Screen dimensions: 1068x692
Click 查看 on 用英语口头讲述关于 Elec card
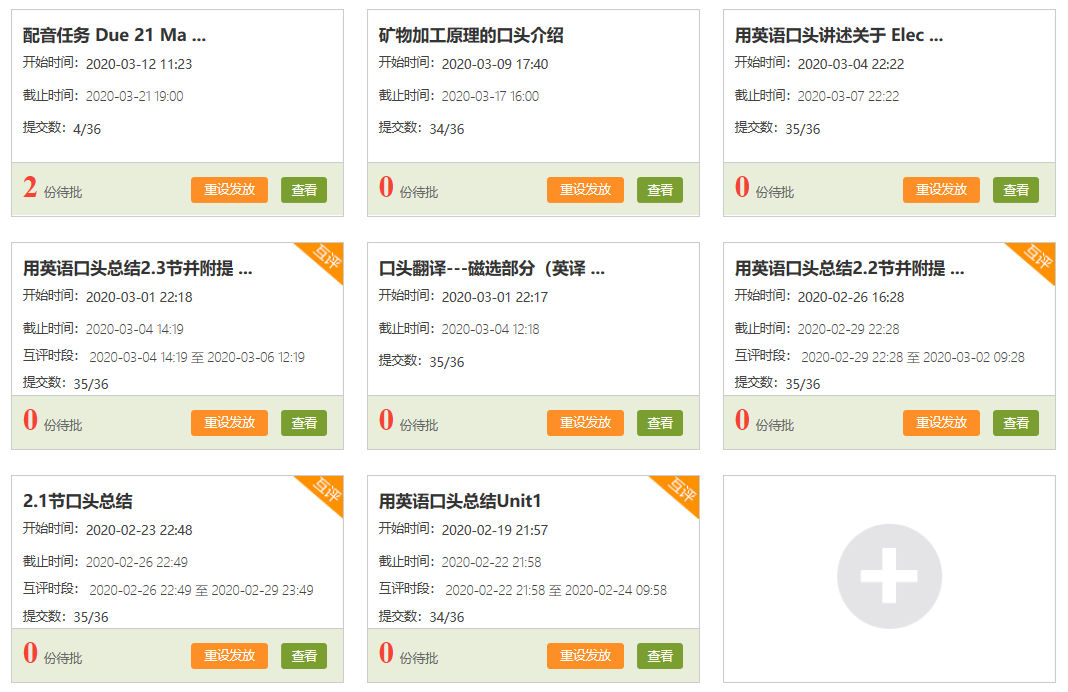click(x=1016, y=190)
